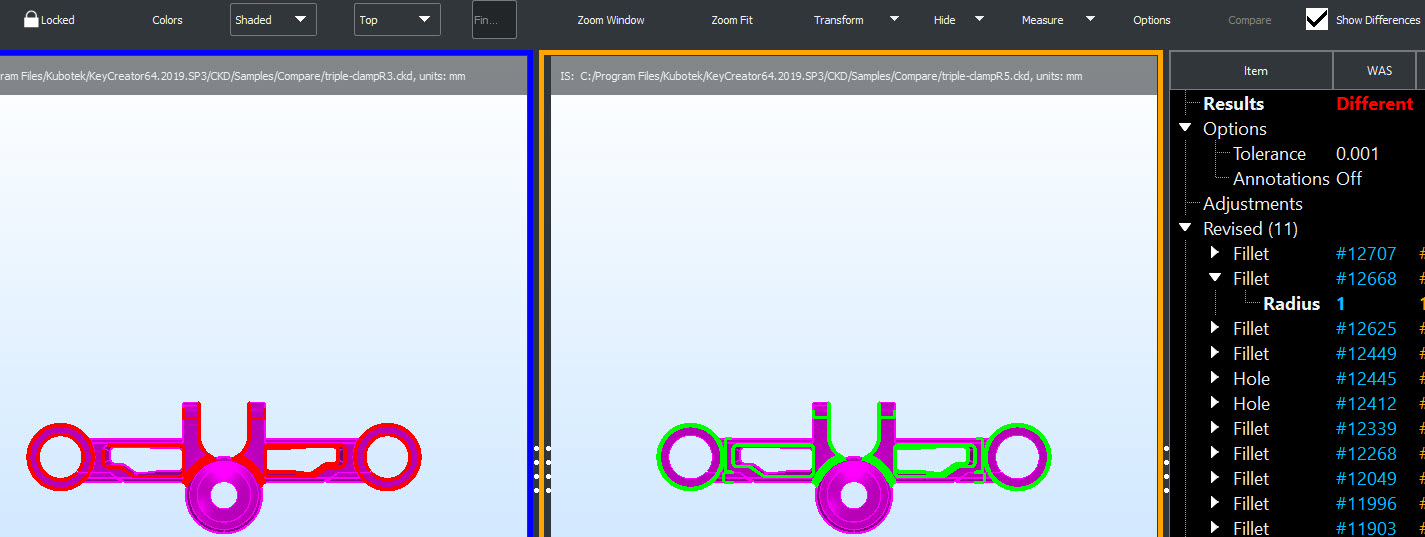
Task: Collapse the Revised (11) node
Action: coord(1185,228)
